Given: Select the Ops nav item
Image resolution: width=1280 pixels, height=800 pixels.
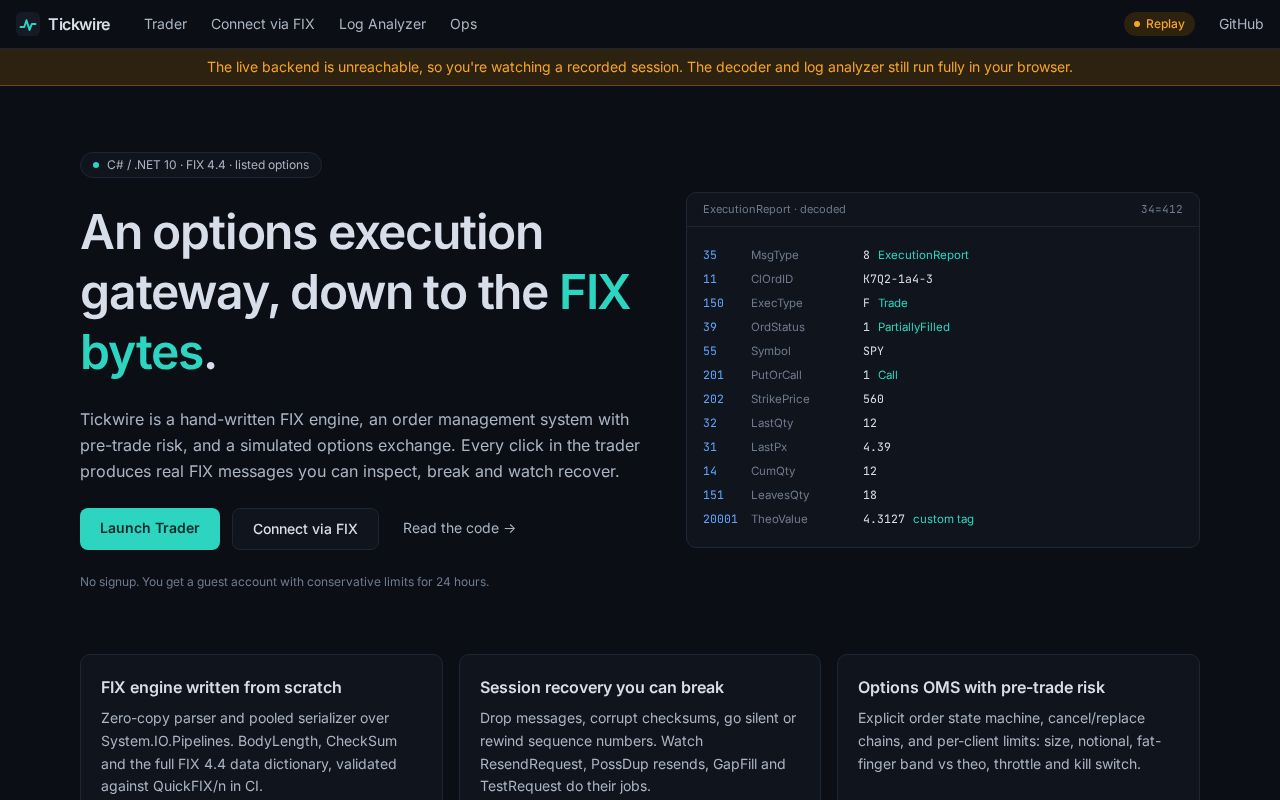Looking at the screenshot, I should coord(463,24).
